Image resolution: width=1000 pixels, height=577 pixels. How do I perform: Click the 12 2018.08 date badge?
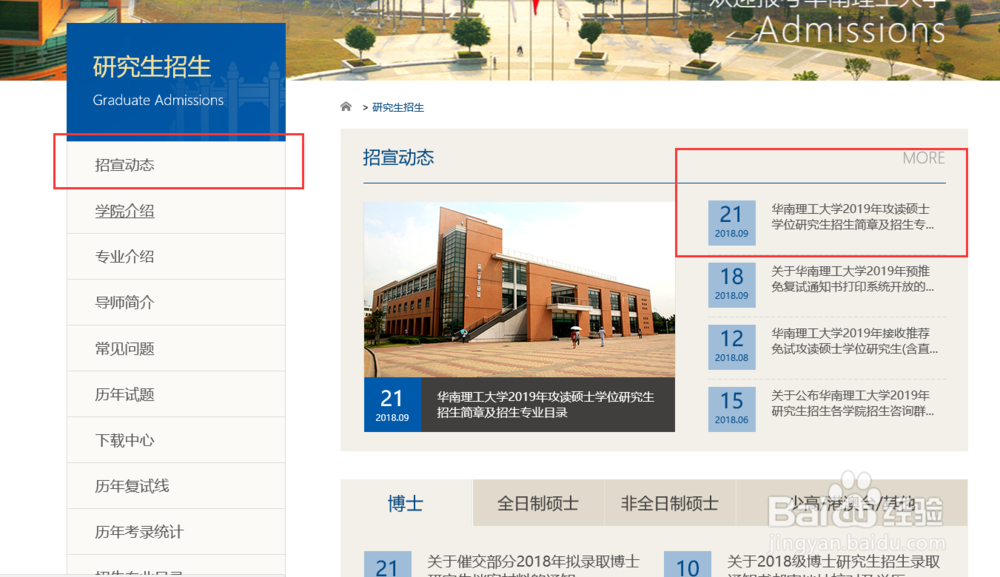click(x=732, y=347)
